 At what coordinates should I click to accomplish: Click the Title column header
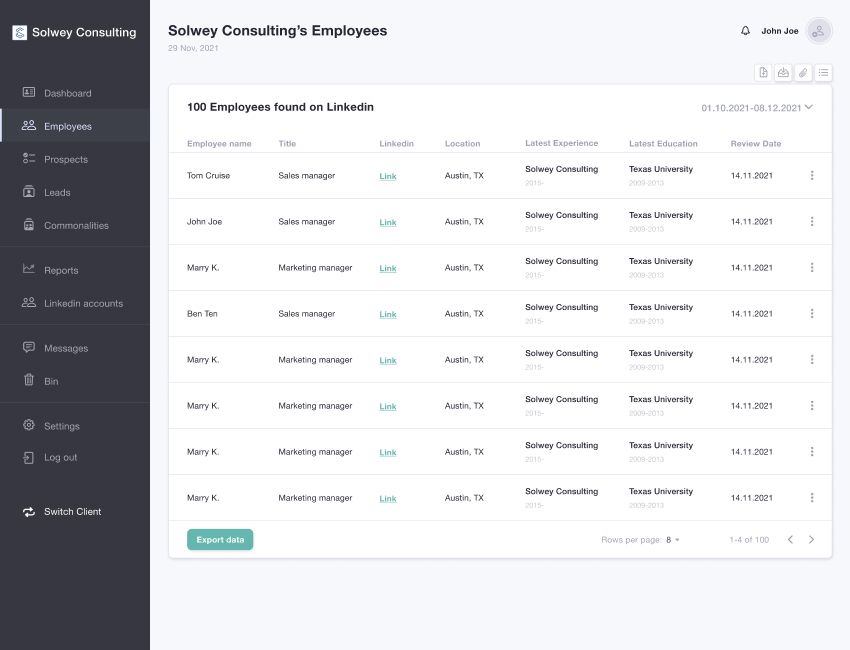[287, 144]
